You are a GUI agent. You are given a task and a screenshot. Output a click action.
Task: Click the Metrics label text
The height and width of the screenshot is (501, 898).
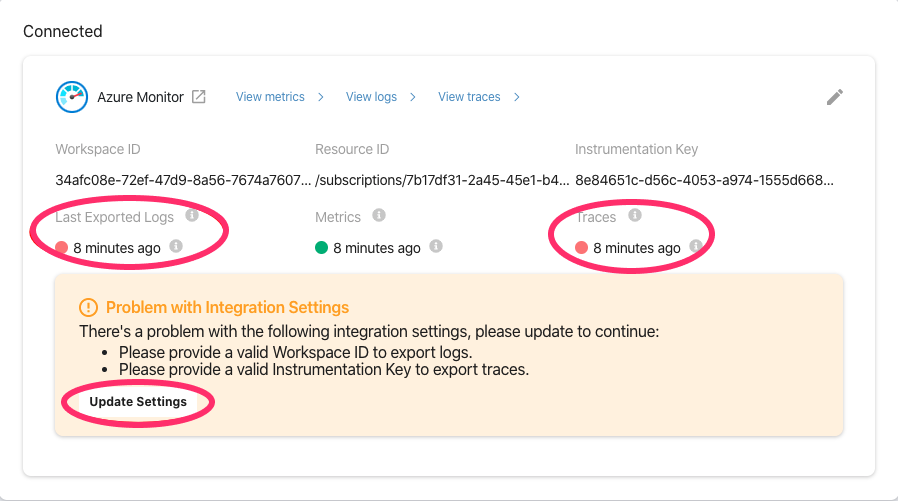(338, 217)
